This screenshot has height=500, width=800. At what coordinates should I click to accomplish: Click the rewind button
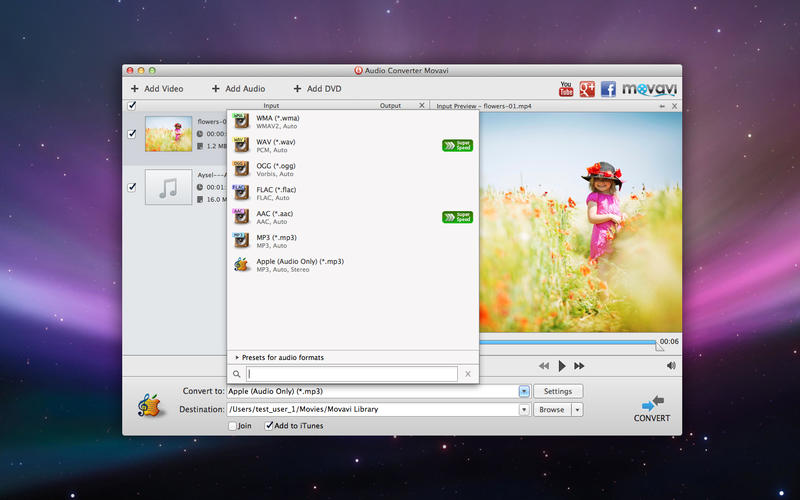click(544, 366)
